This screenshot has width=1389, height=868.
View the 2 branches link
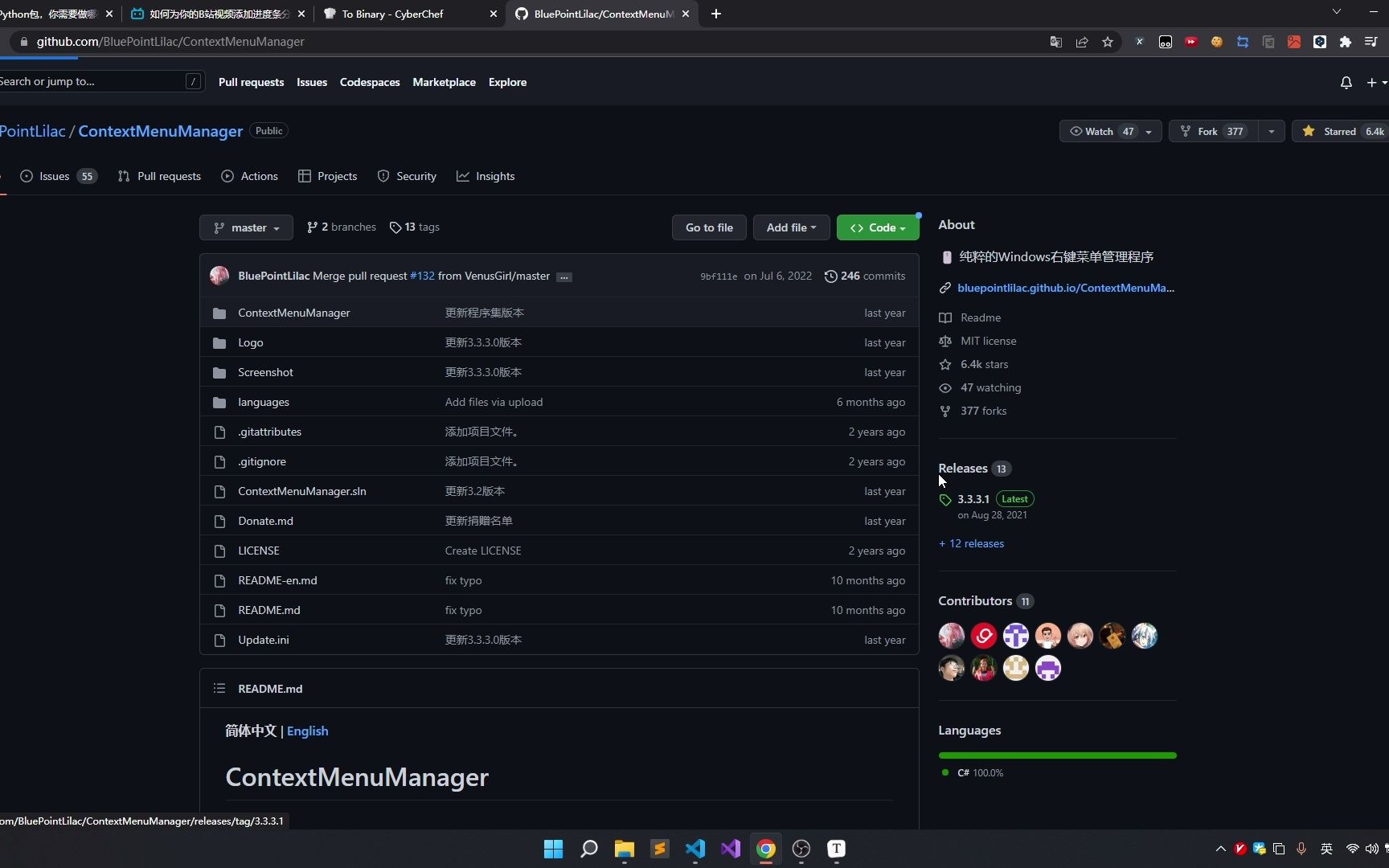click(x=341, y=227)
